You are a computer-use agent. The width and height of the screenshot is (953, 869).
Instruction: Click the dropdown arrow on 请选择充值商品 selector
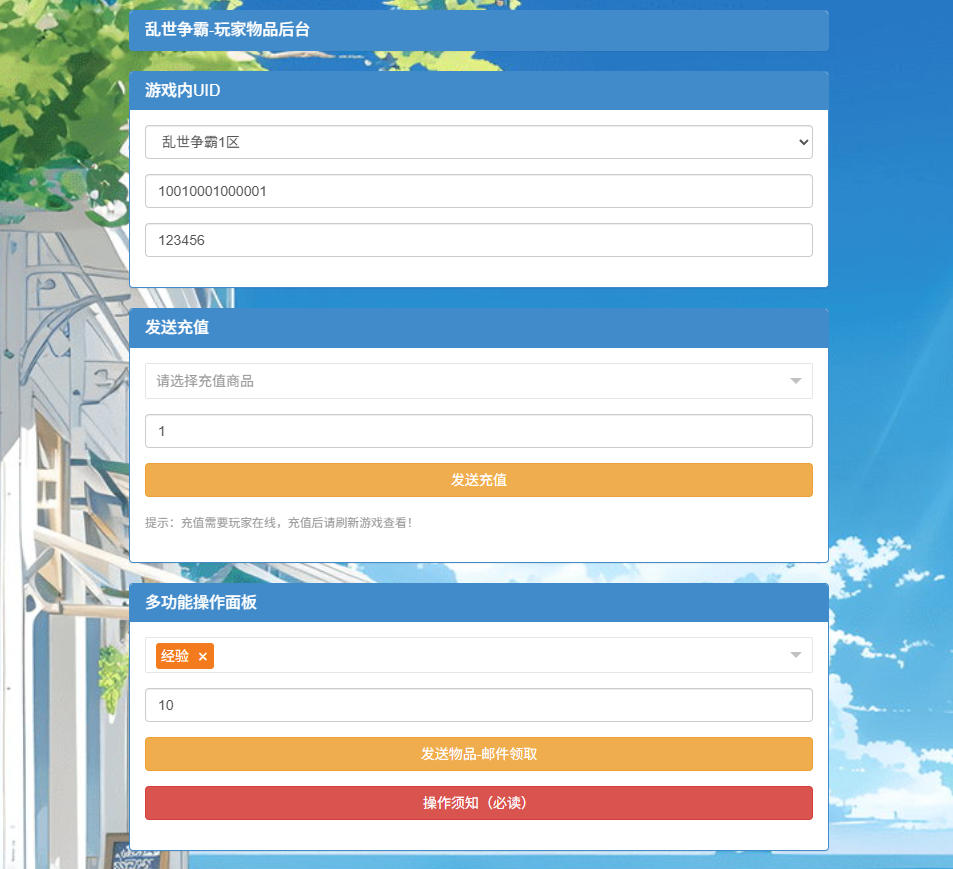pyautogui.click(x=795, y=381)
